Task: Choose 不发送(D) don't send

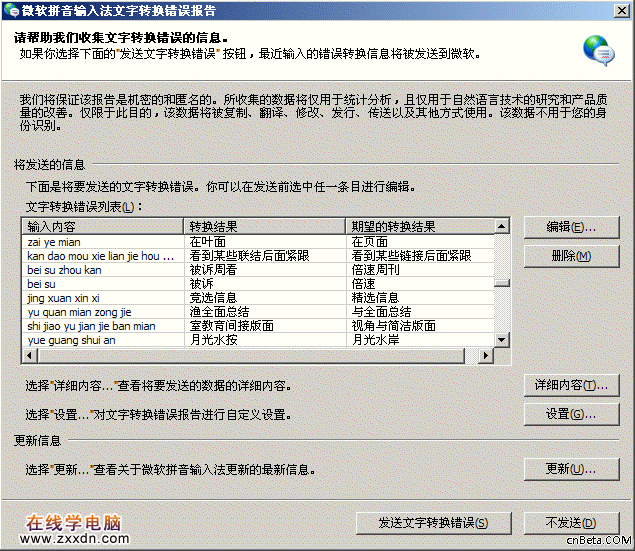Action: 571,523
